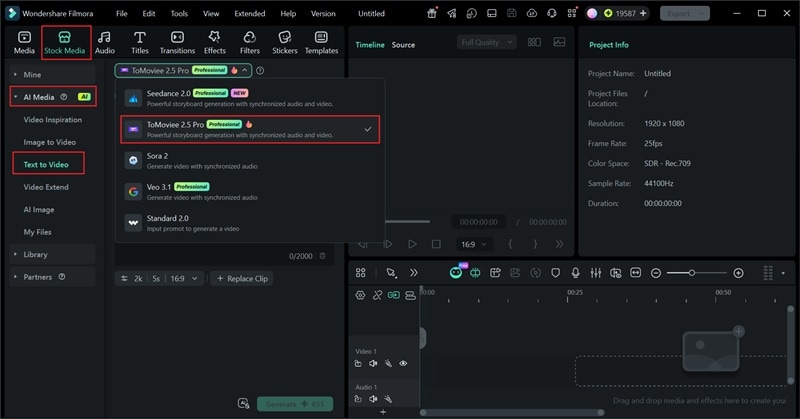The height and width of the screenshot is (419, 800).
Task: Open the Titles tab
Action: coord(139,43)
